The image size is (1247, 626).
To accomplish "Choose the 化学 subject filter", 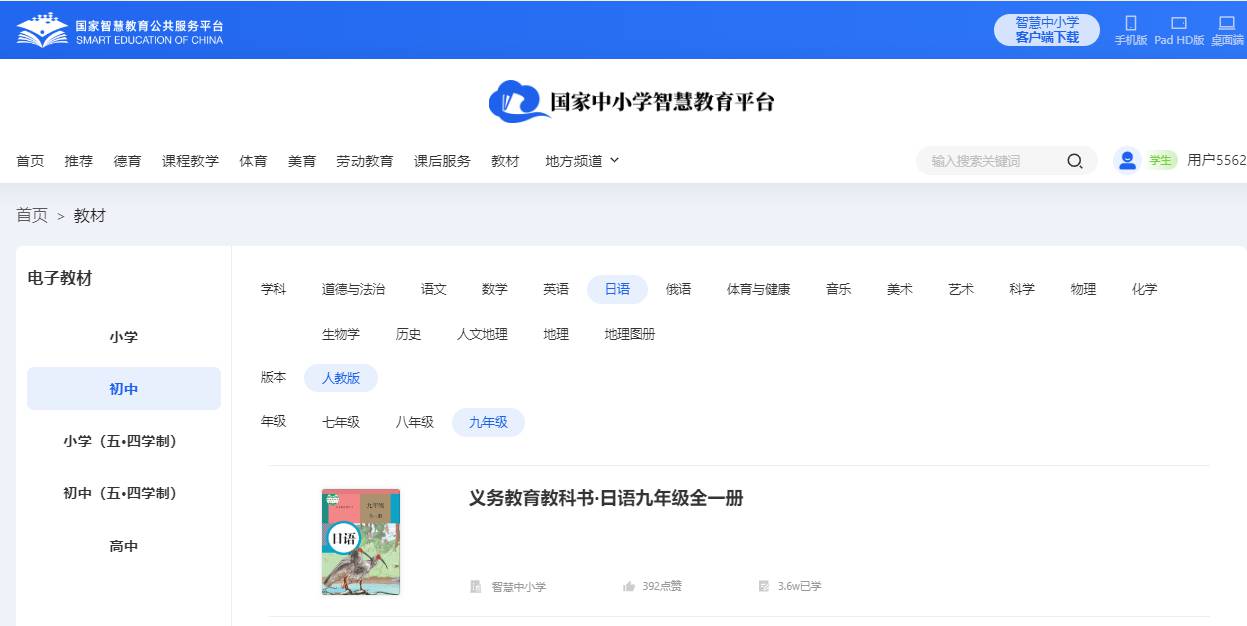I will tap(1145, 289).
